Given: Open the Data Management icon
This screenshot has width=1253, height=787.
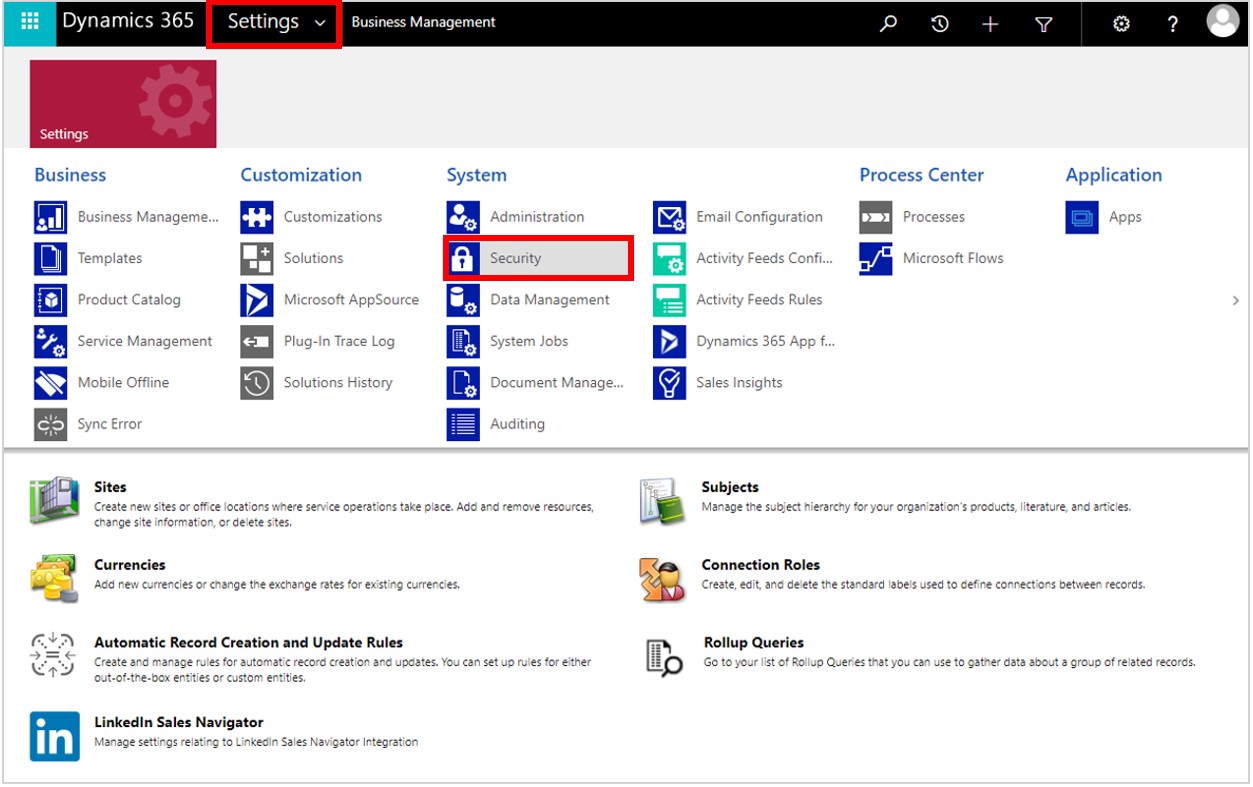Looking at the screenshot, I should click(463, 300).
